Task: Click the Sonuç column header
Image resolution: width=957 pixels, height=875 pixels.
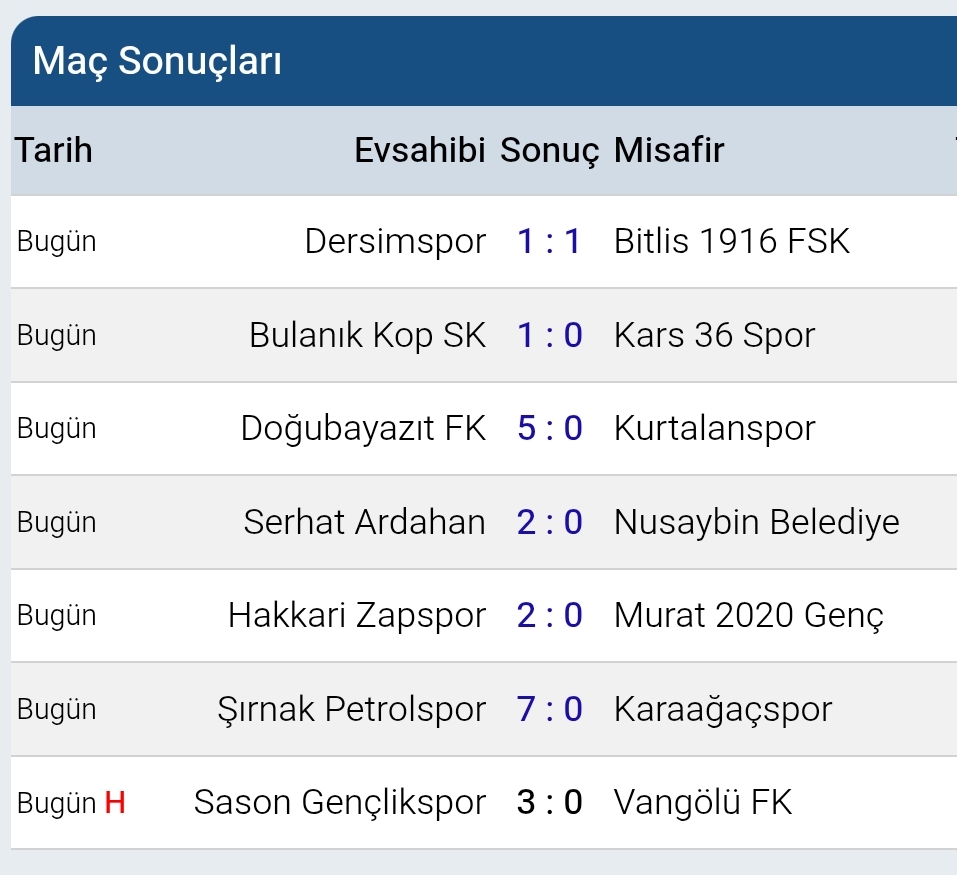Action: [549, 150]
